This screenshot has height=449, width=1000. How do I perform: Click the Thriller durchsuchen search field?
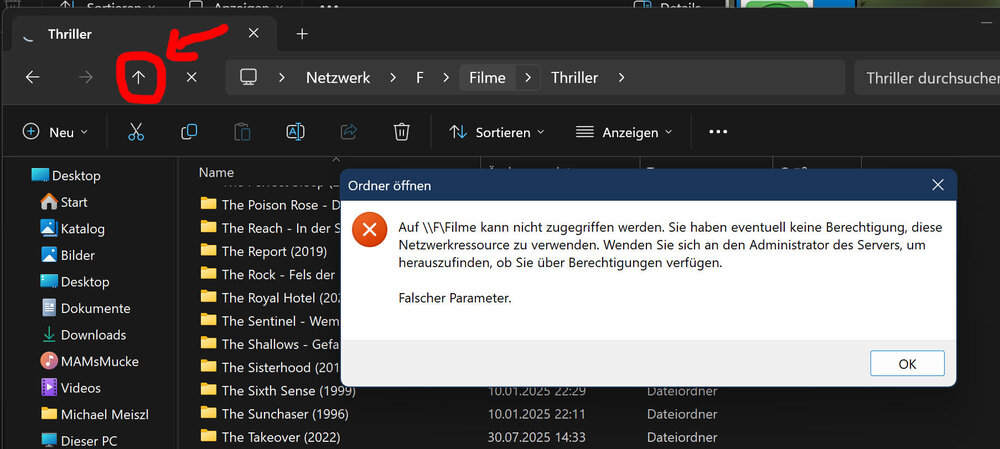tap(927, 78)
